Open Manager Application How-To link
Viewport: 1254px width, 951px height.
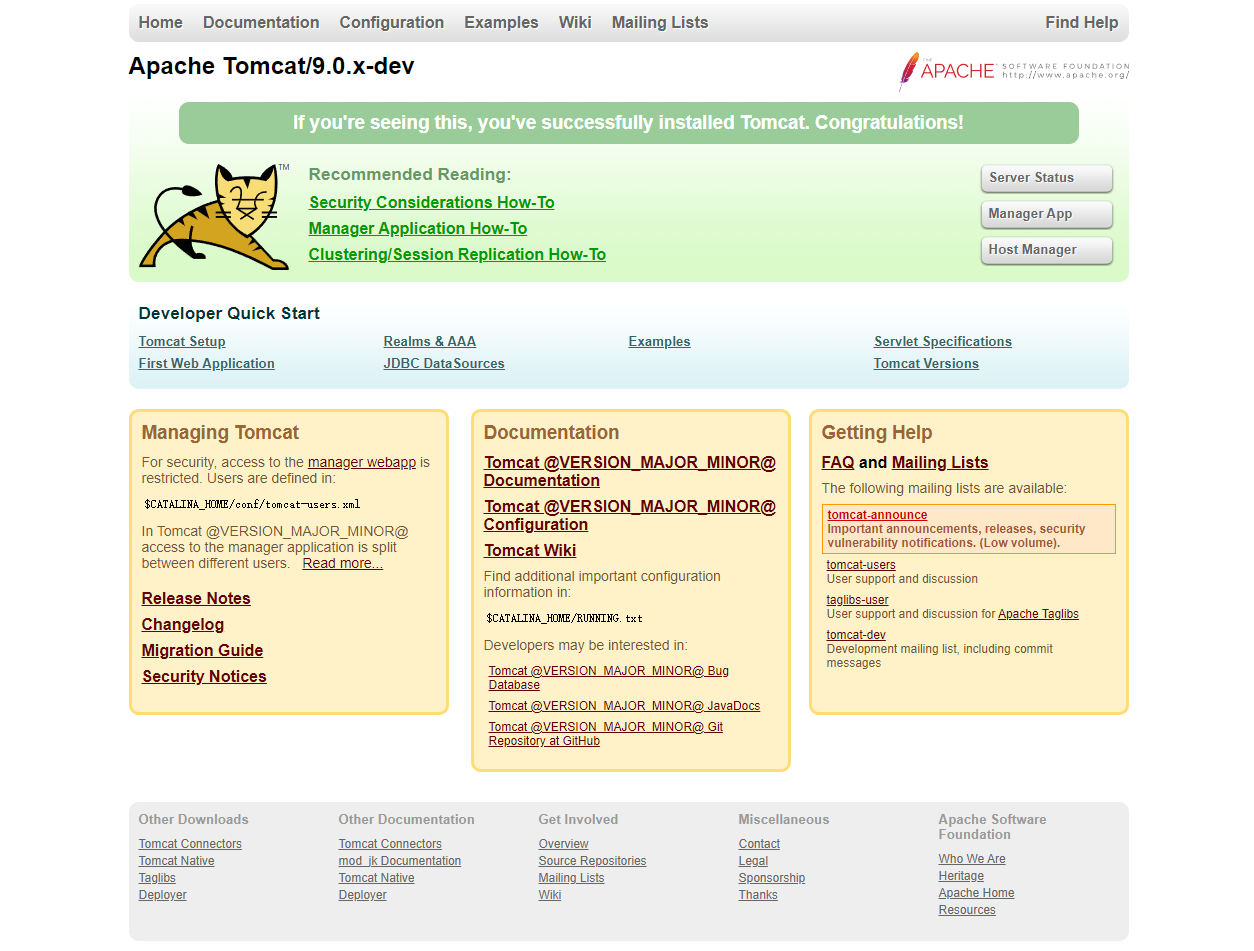pyautogui.click(x=418, y=228)
